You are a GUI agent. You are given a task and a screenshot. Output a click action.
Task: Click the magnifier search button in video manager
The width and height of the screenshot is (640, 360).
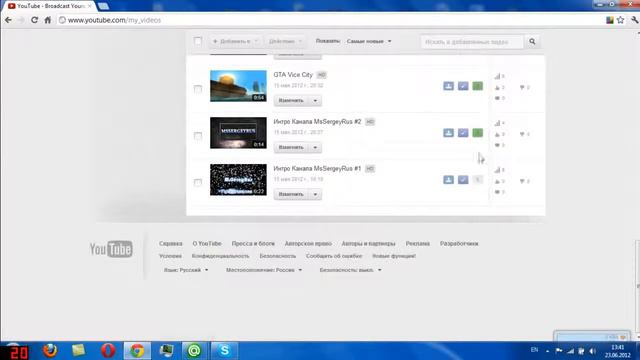(x=532, y=41)
